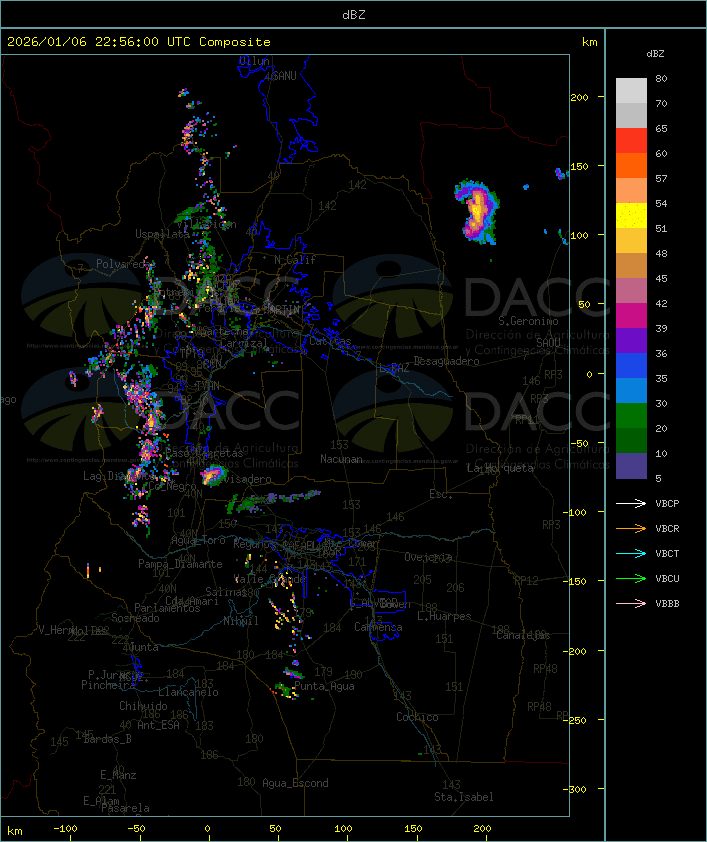Click the orange VBCR arrow icon

631,529
